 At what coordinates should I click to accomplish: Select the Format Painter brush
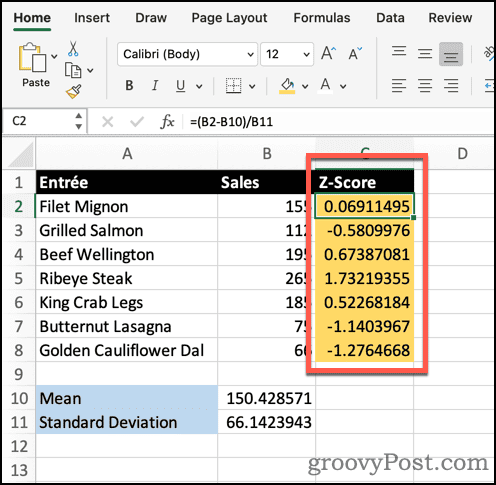[x=74, y=92]
